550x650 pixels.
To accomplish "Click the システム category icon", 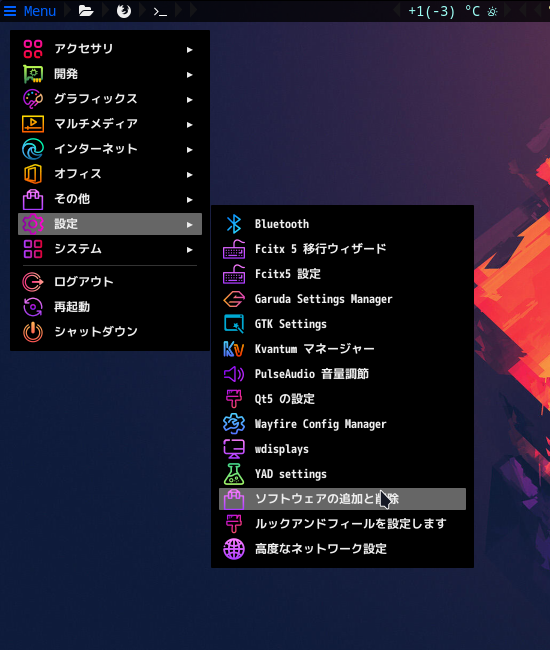I will point(33,249).
